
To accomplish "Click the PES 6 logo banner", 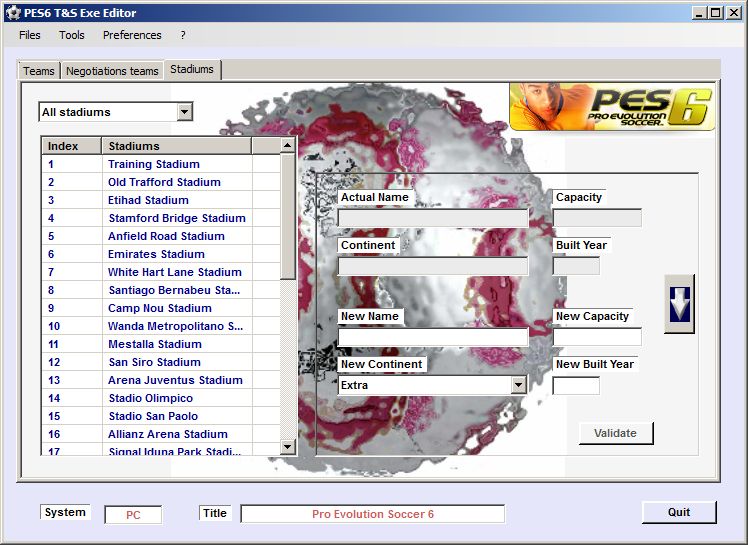I will pos(612,106).
